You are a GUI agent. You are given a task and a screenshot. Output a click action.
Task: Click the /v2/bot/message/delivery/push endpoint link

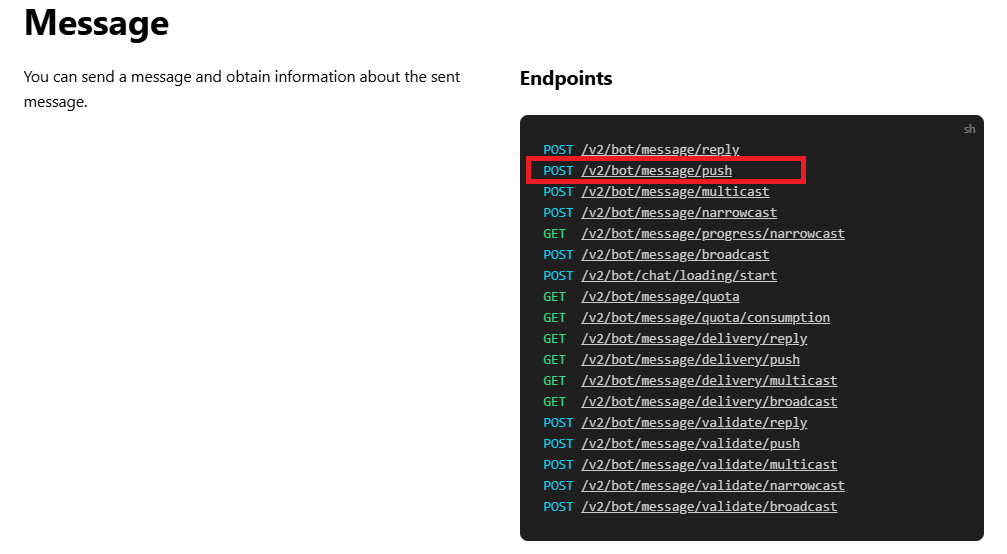pyautogui.click(x=690, y=360)
